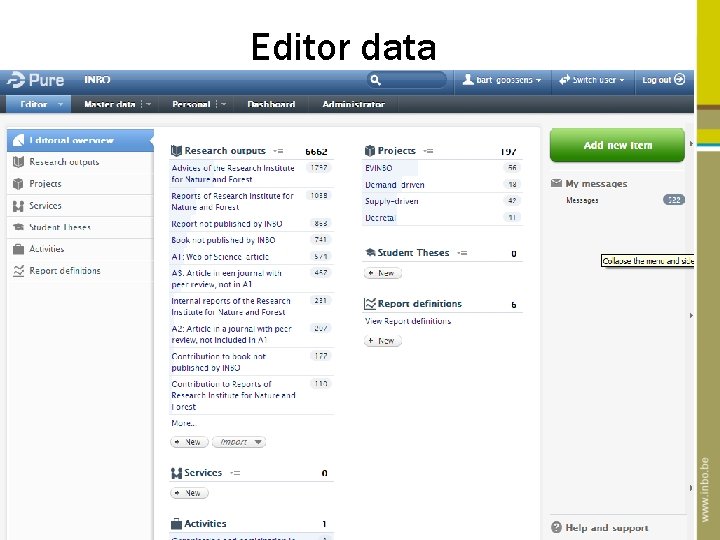Click the messages count badge
720x540 pixels.
[674, 200]
